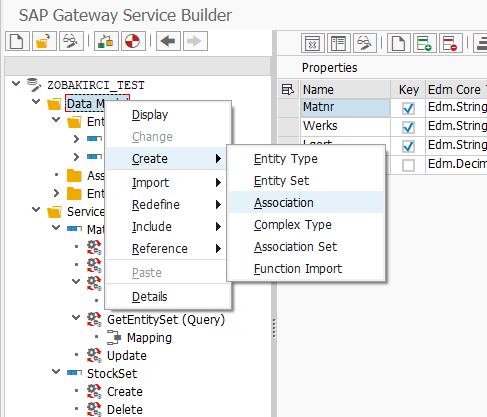Screen dimensions: 487x417
Task: Click the gear icon beside GetEntitySet (Query)
Action: coord(94,319)
